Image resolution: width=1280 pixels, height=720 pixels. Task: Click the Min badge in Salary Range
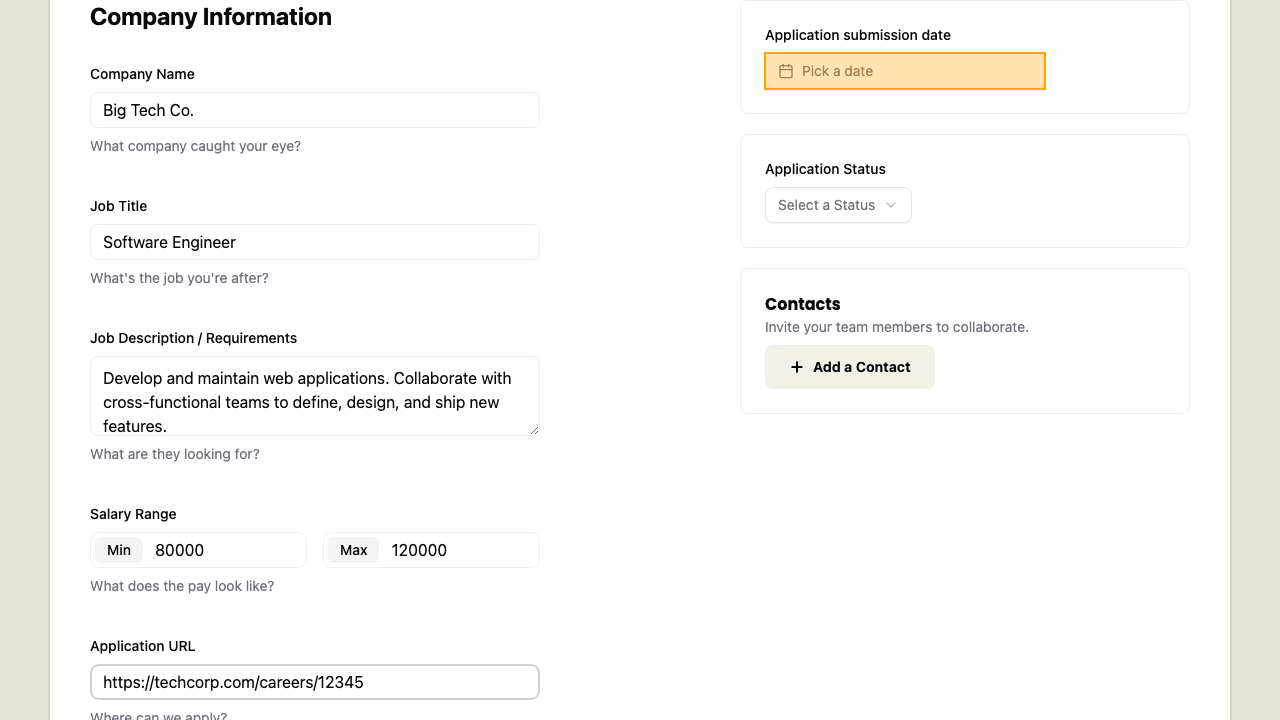(x=118, y=550)
